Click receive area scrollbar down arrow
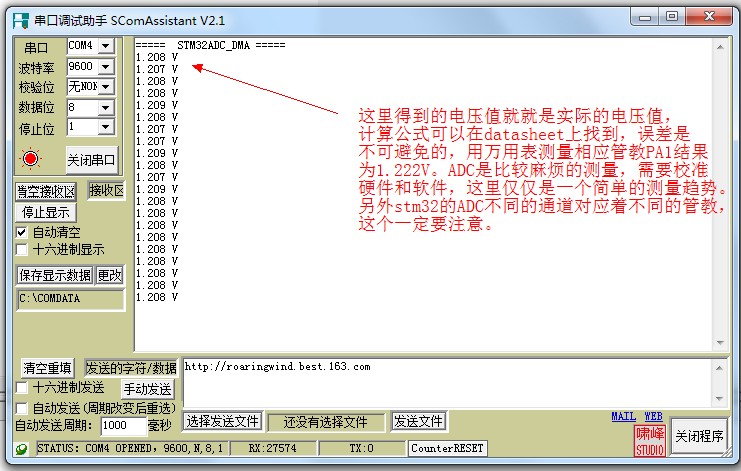The width and height of the screenshot is (741, 471). coord(720,342)
